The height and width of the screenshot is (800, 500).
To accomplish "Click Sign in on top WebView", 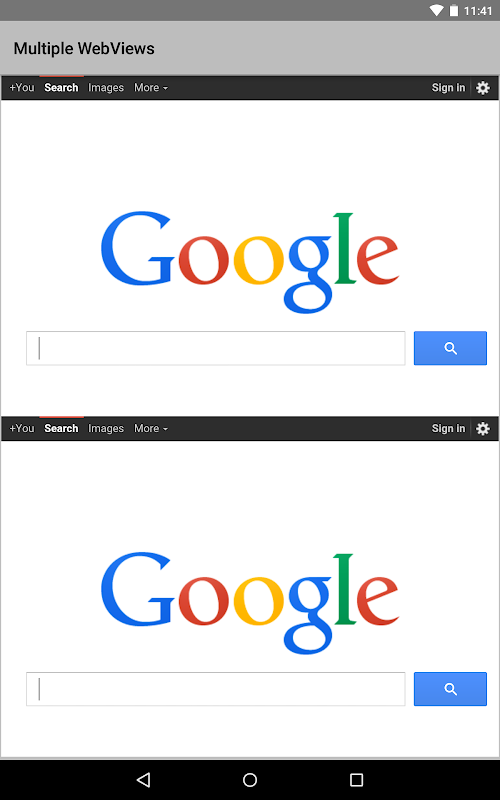I will pos(448,88).
